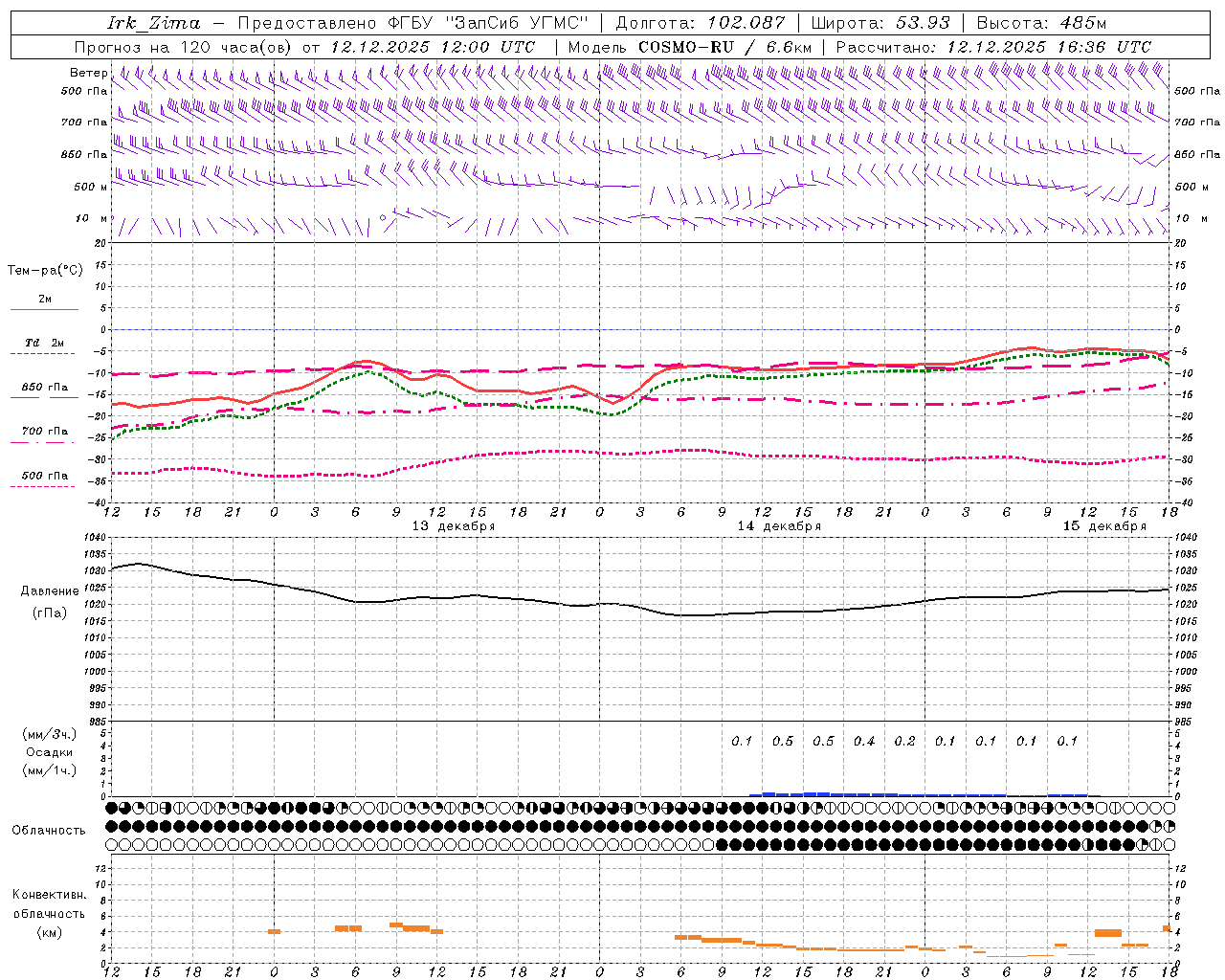This screenshot has height=980, width=1225.
Task: Click the '15 декабря' date label
Action: coord(1104,526)
